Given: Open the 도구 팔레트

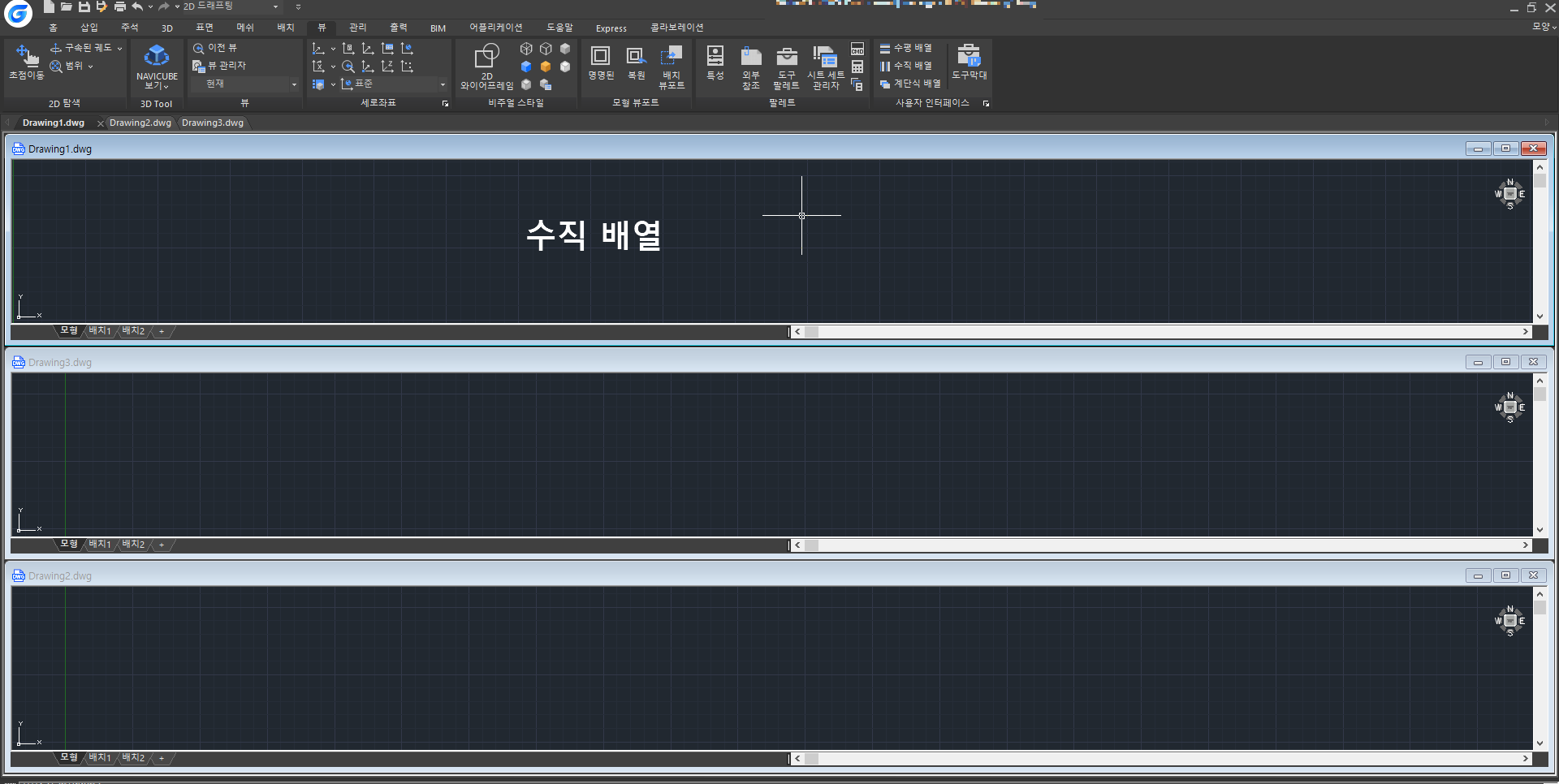Looking at the screenshot, I should click(786, 67).
